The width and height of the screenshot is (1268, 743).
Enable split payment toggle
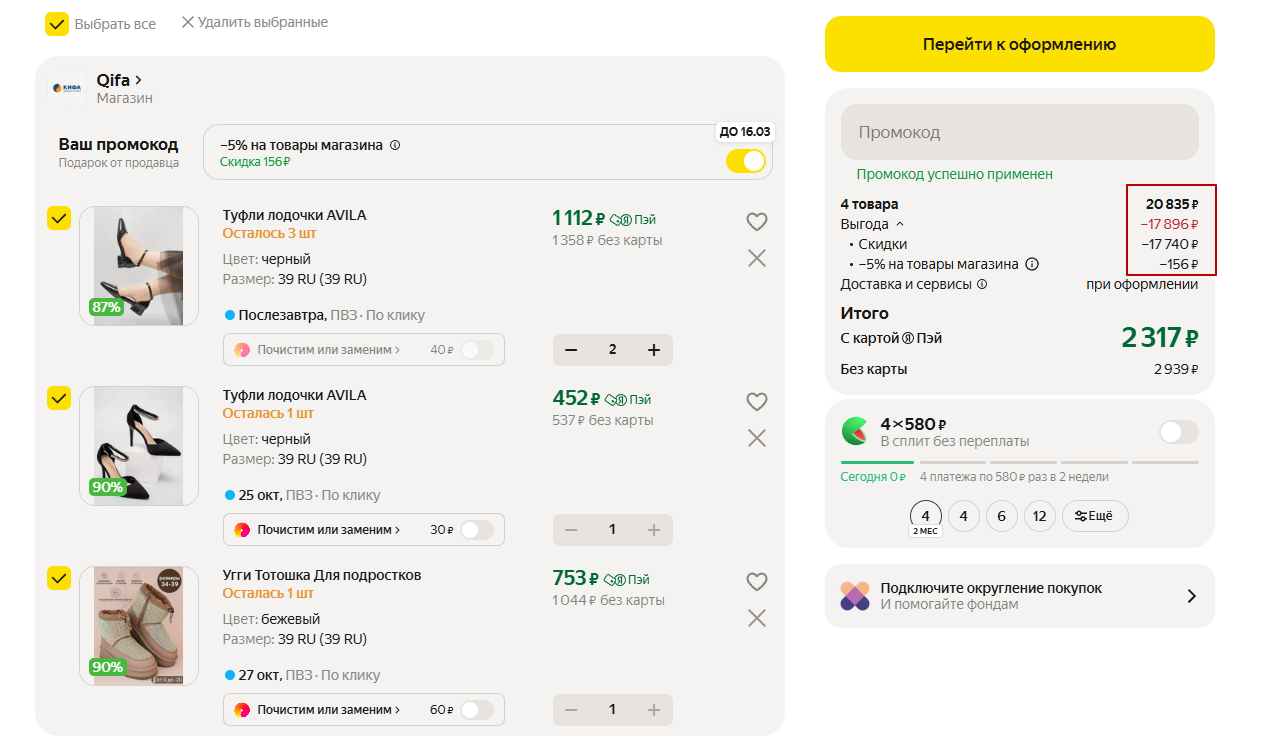click(1178, 432)
